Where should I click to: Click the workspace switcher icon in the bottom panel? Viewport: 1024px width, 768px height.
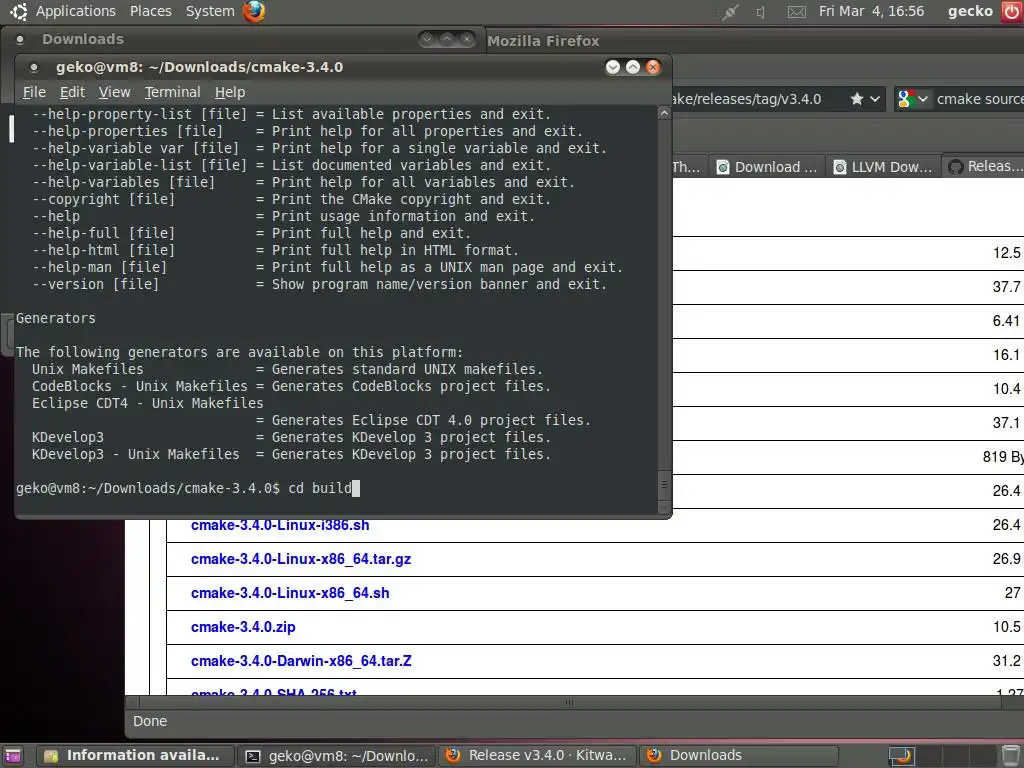pyautogui.click(x=901, y=756)
